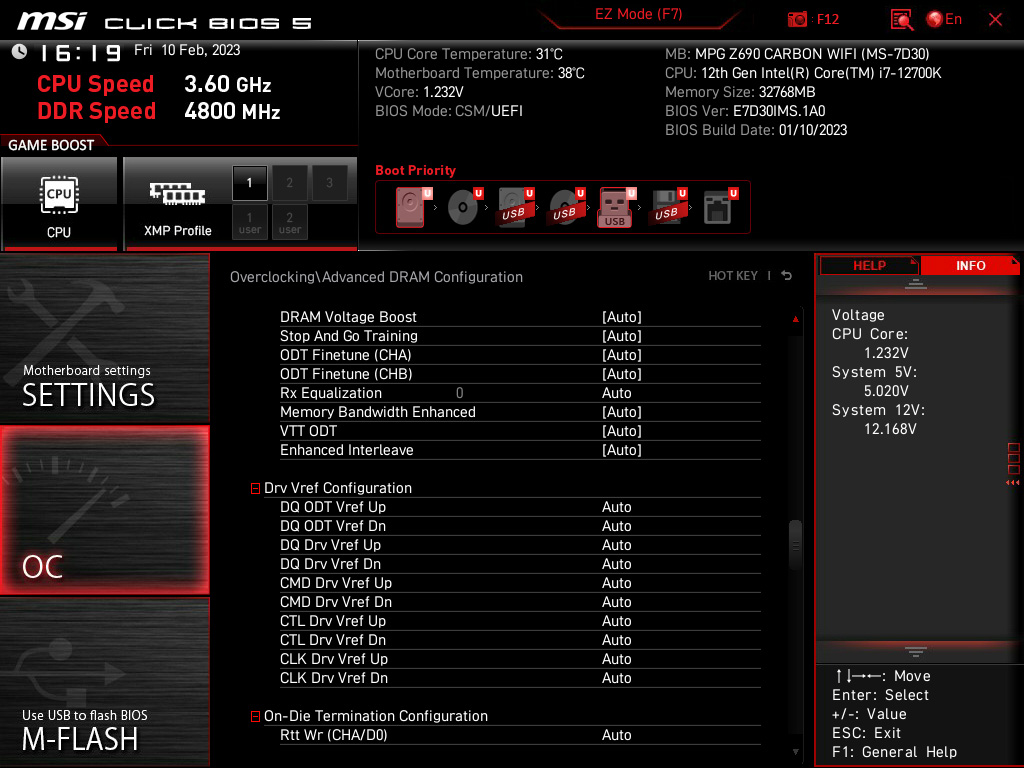Switch to the INFO tab
Image resolution: width=1024 pixels, height=768 pixels.
coord(970,266)
